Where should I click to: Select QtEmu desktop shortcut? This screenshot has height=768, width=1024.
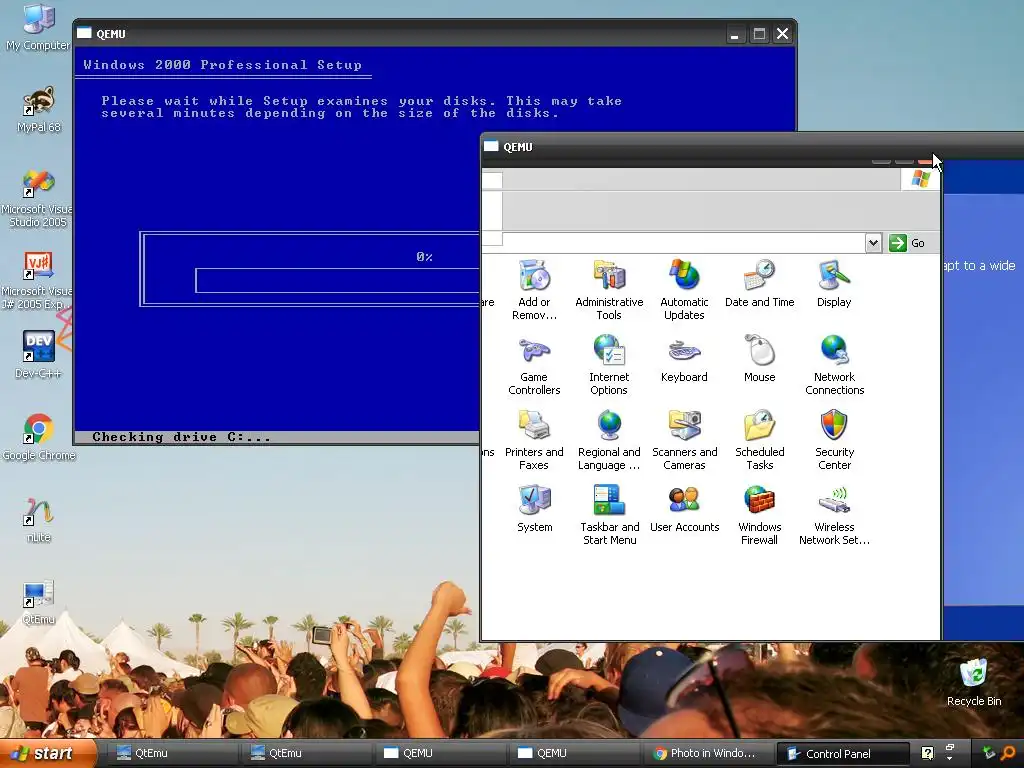(39, 601)
